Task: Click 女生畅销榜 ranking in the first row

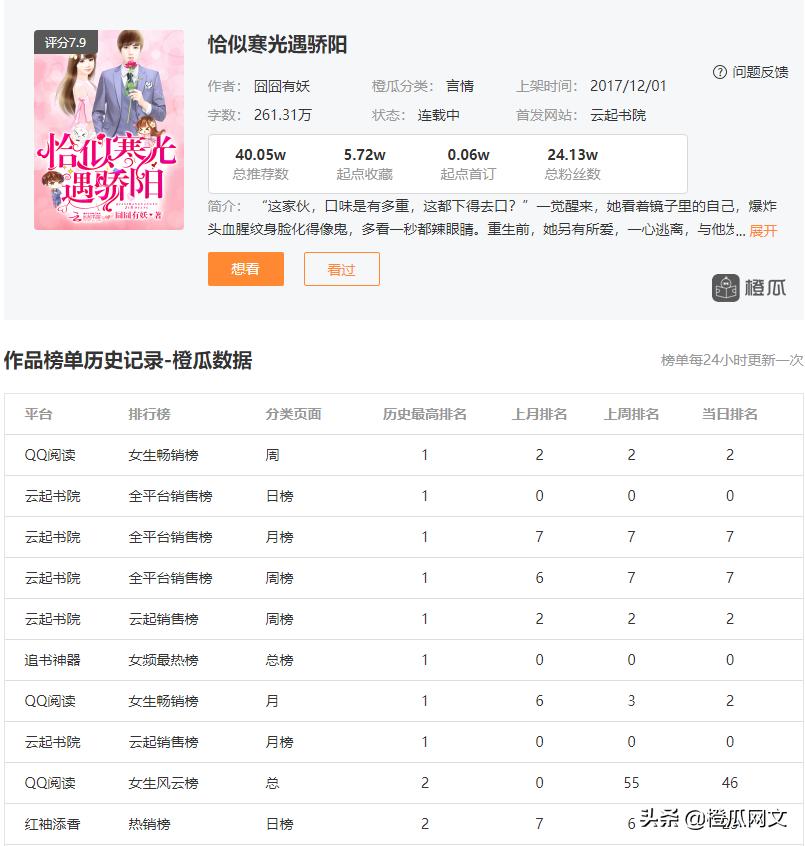Action: [x=163, y=454]
